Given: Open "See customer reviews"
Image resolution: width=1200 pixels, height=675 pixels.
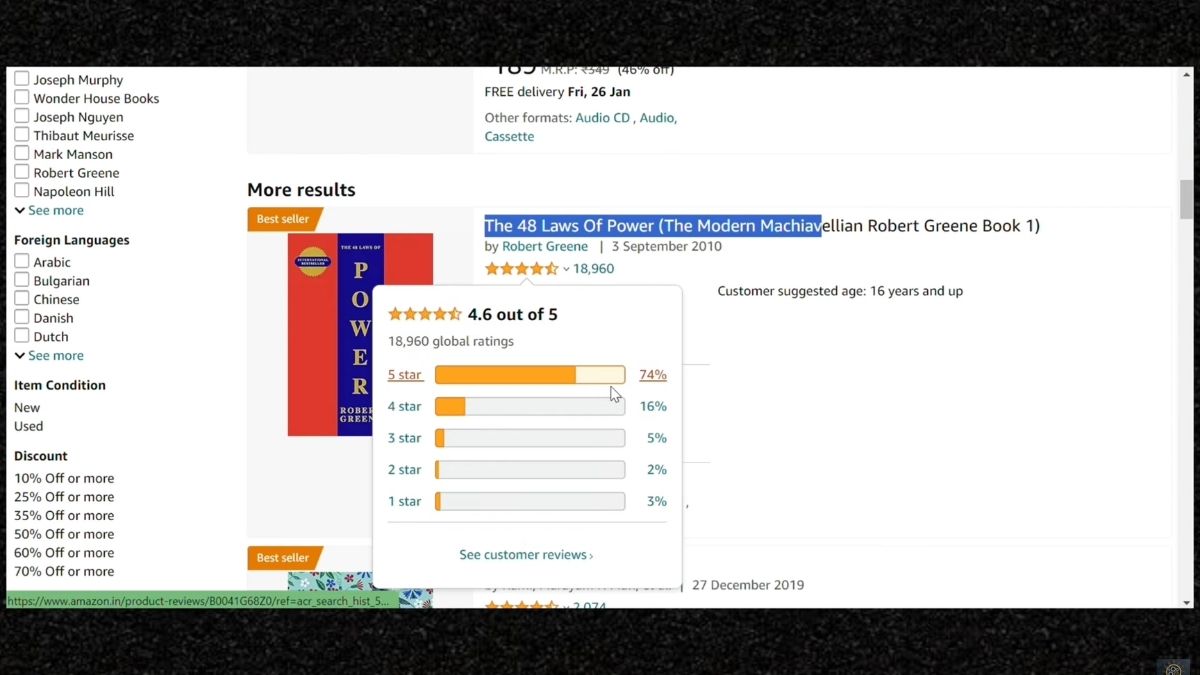Looking at the screenshot, I should point(526,557).
